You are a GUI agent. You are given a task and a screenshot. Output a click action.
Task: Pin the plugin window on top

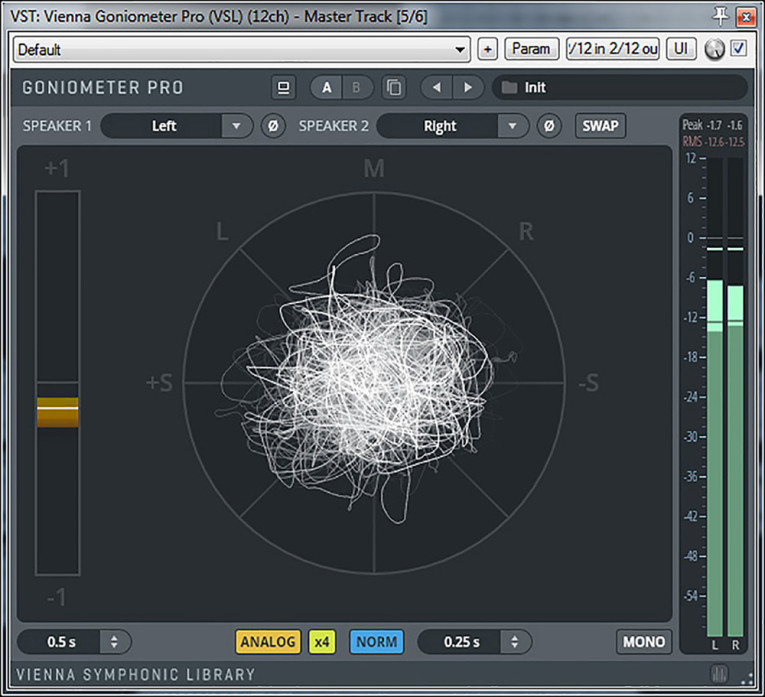coord(720,17)
